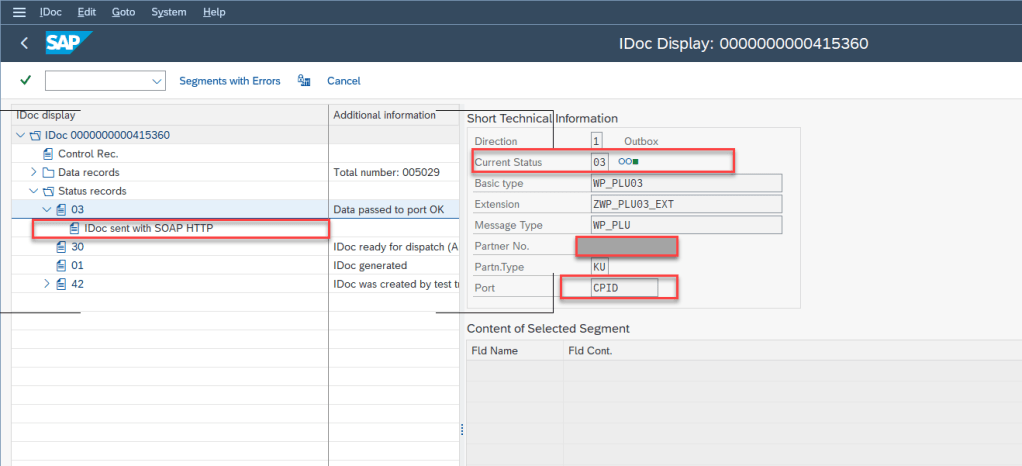The image size is (1022, 466).
Task: Click the icon left of Cancel
Action: point(304,81)
